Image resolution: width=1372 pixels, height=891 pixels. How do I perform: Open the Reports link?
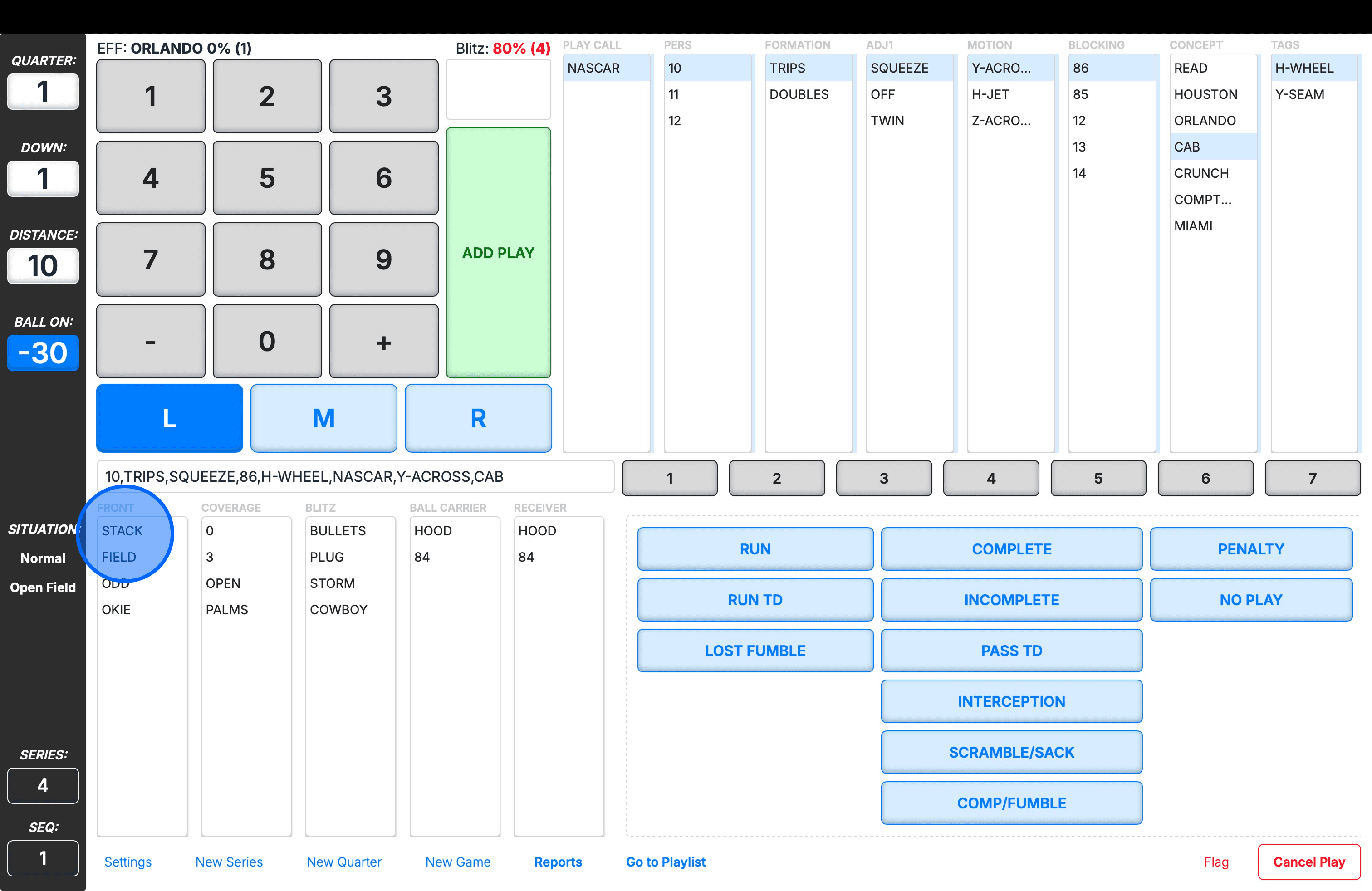pyautogui.click(x=558, y=862)
